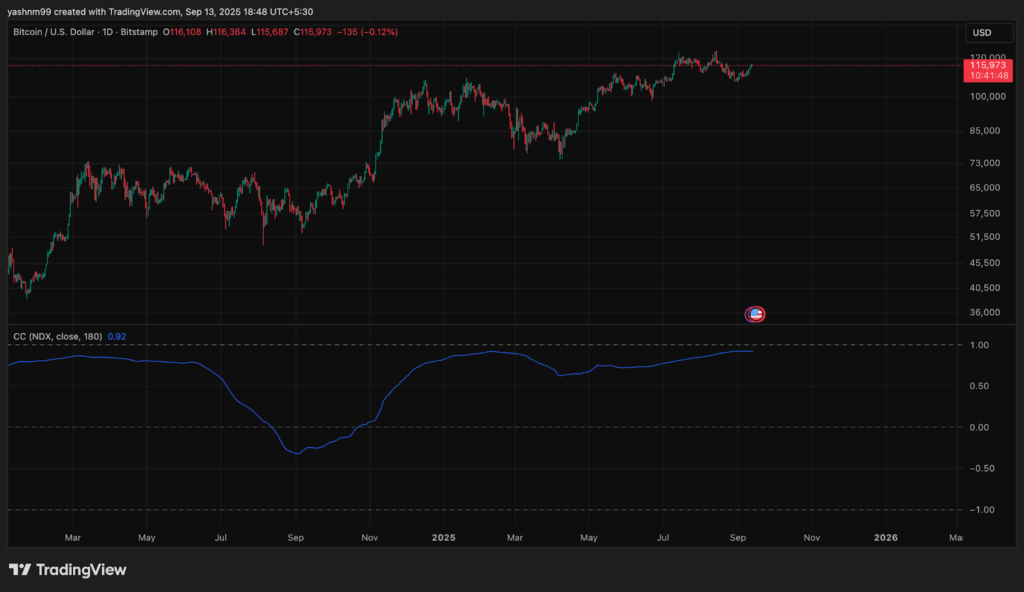Viewport: 1024px width, 592px height.
Task: Click the −135 (−0.12%) price change text
Action: pyautogui.click(x=369, y=33)
